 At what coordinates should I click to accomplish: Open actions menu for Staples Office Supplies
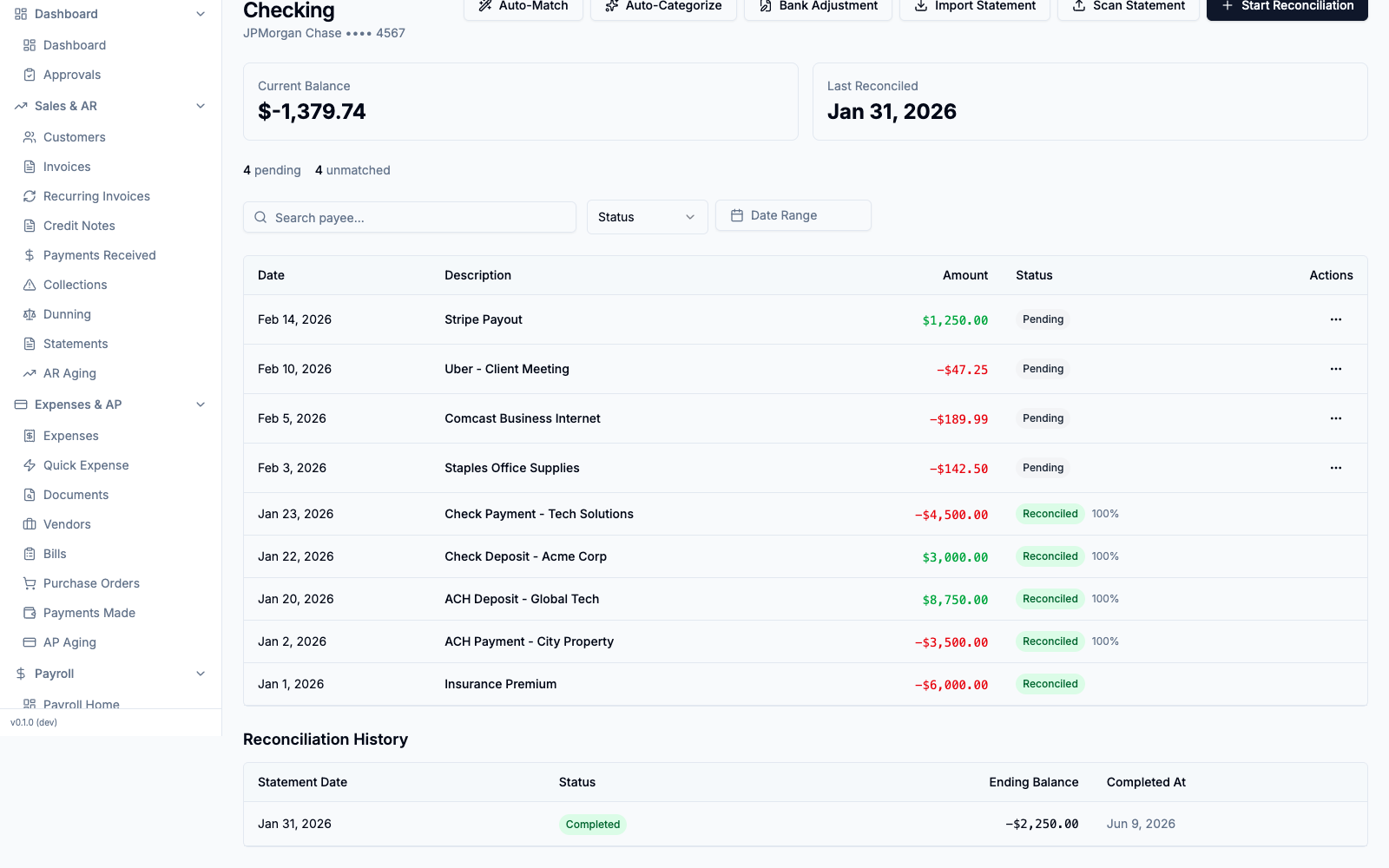1335,468
